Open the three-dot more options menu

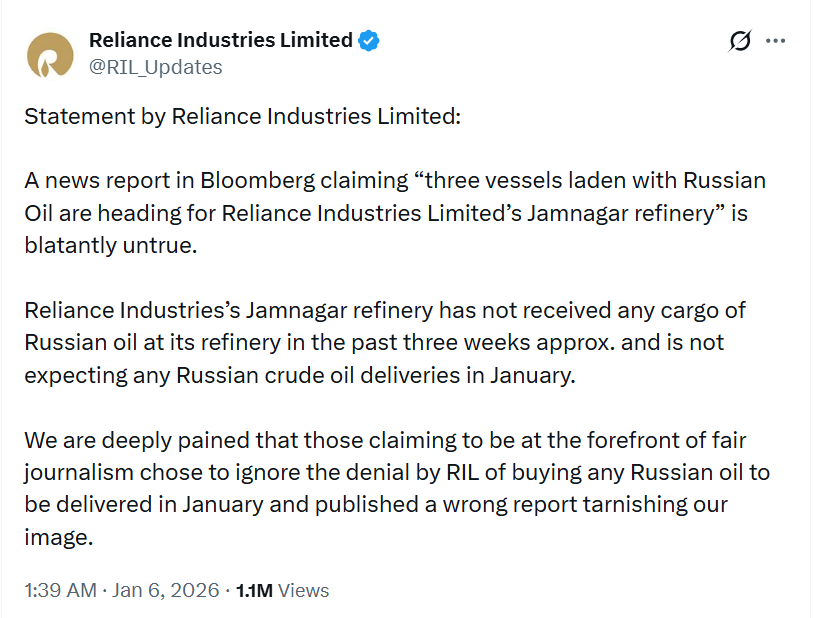click(x=775, y=41)
